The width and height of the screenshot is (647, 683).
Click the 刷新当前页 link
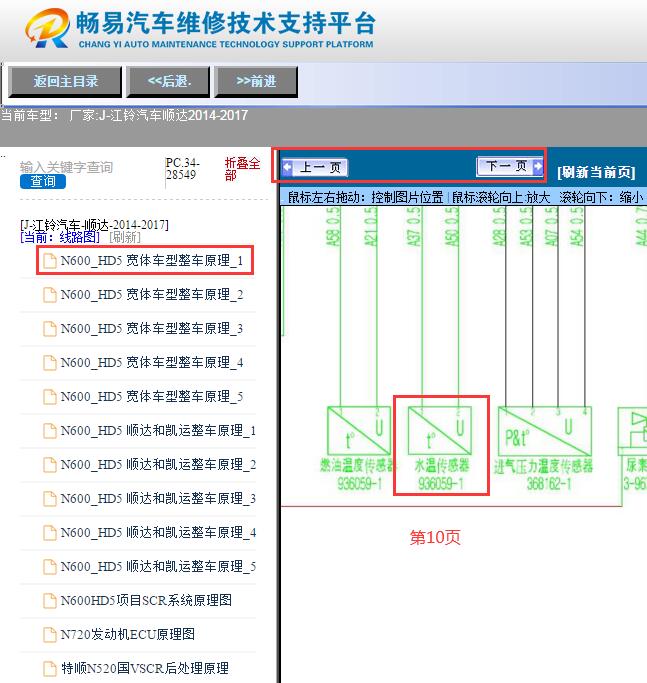pos(596,172)
